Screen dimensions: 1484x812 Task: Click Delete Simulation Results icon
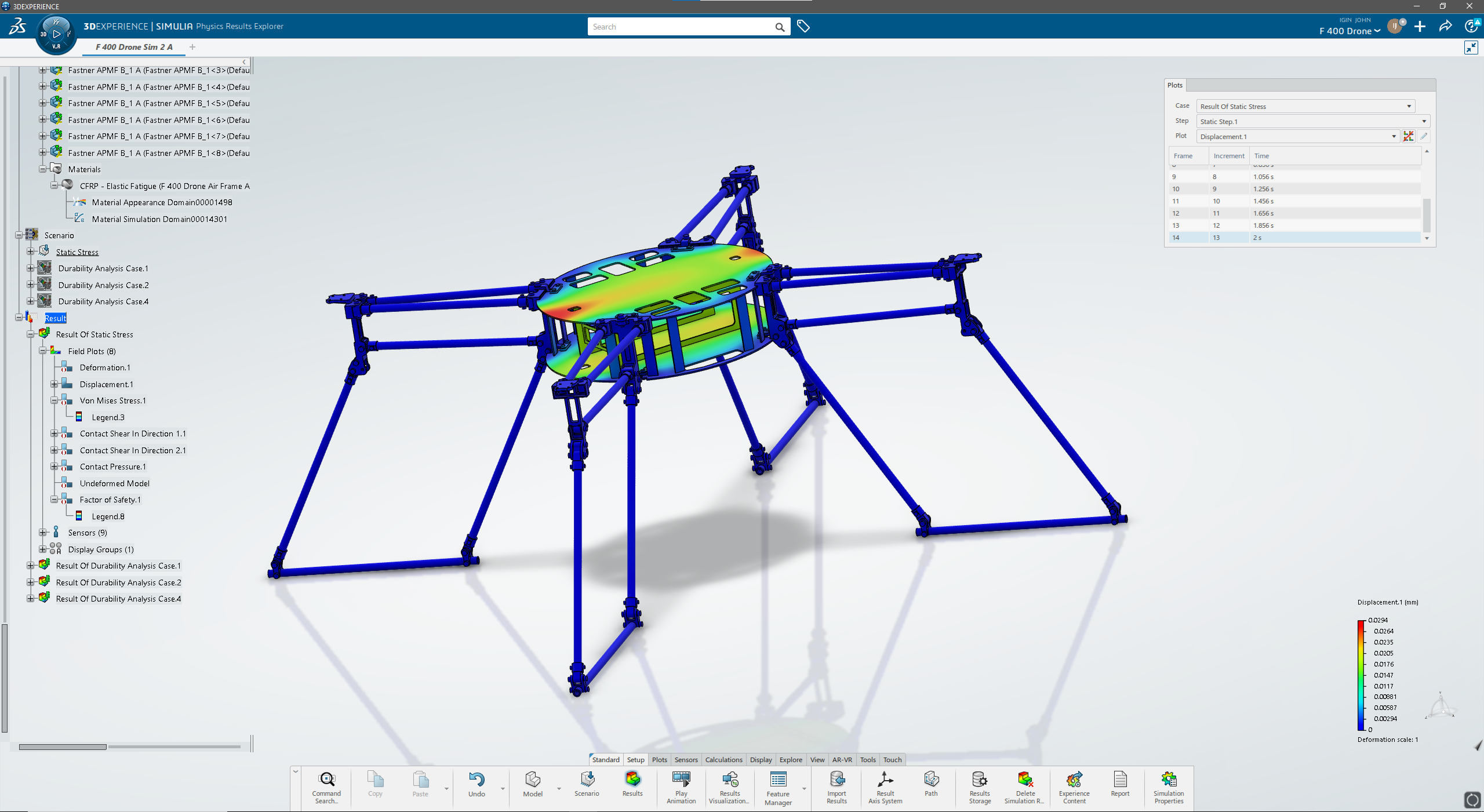[1024, 780]
